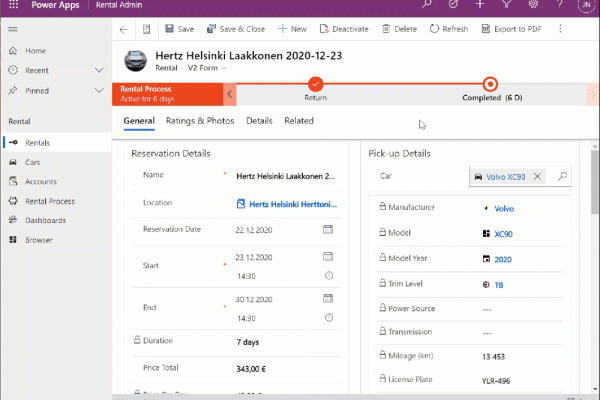600x400 pixels.
Task: Open the V2 Form selector dropdown
Action: click(x=207, y=68)
